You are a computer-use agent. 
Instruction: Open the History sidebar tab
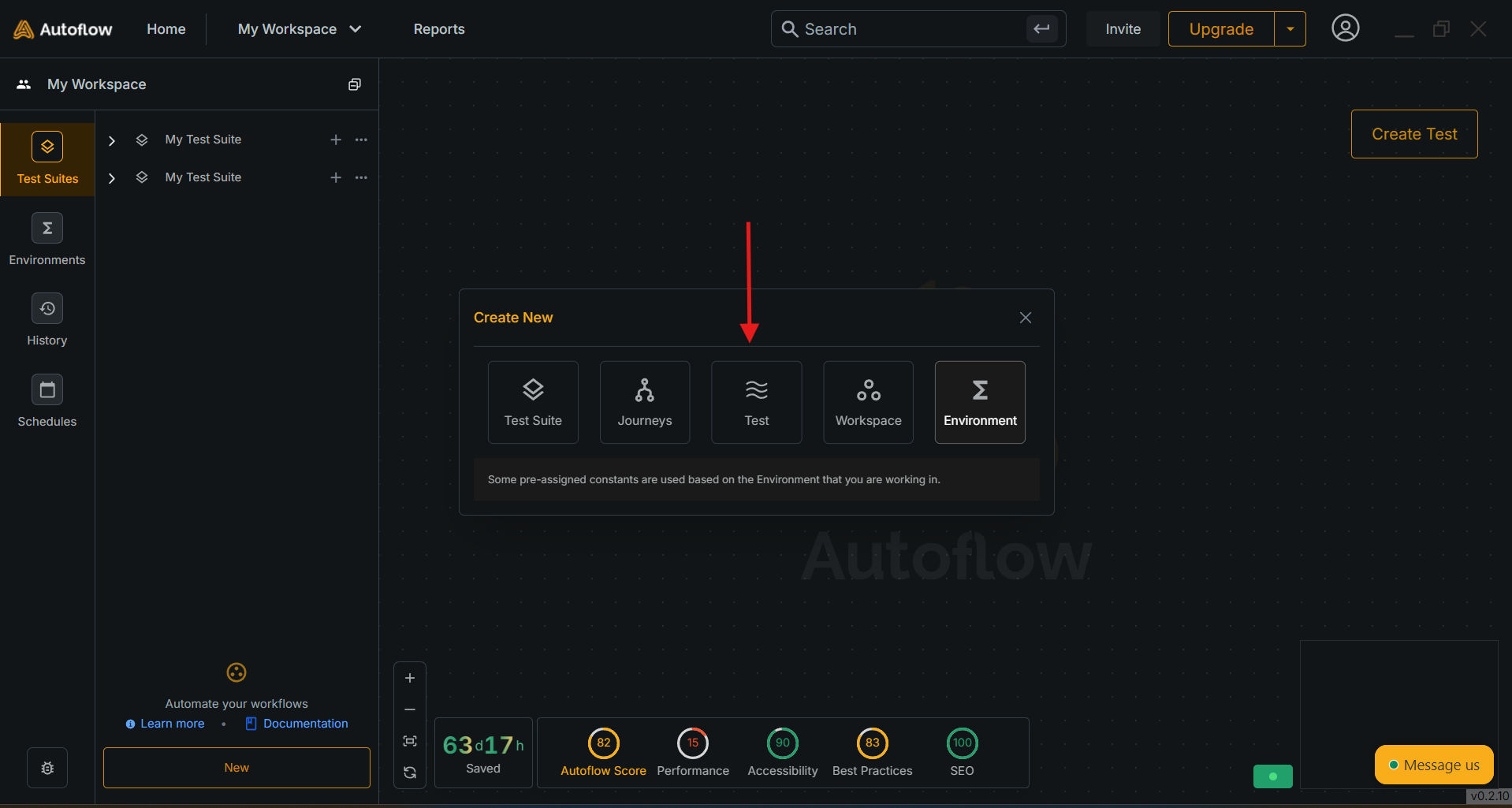click(x=47, y=320)
